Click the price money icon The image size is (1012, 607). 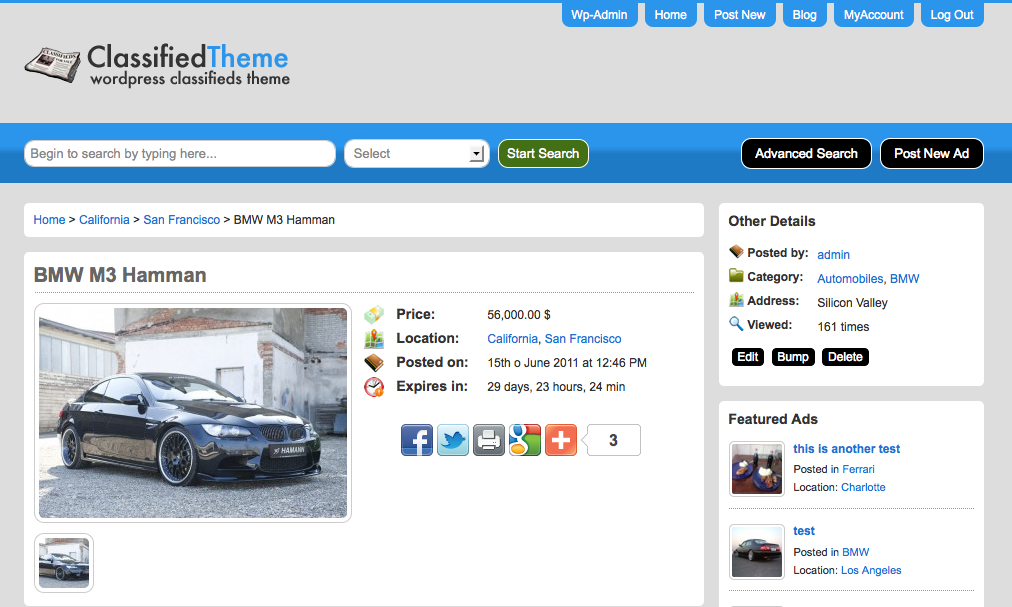[x=374, y=314]
